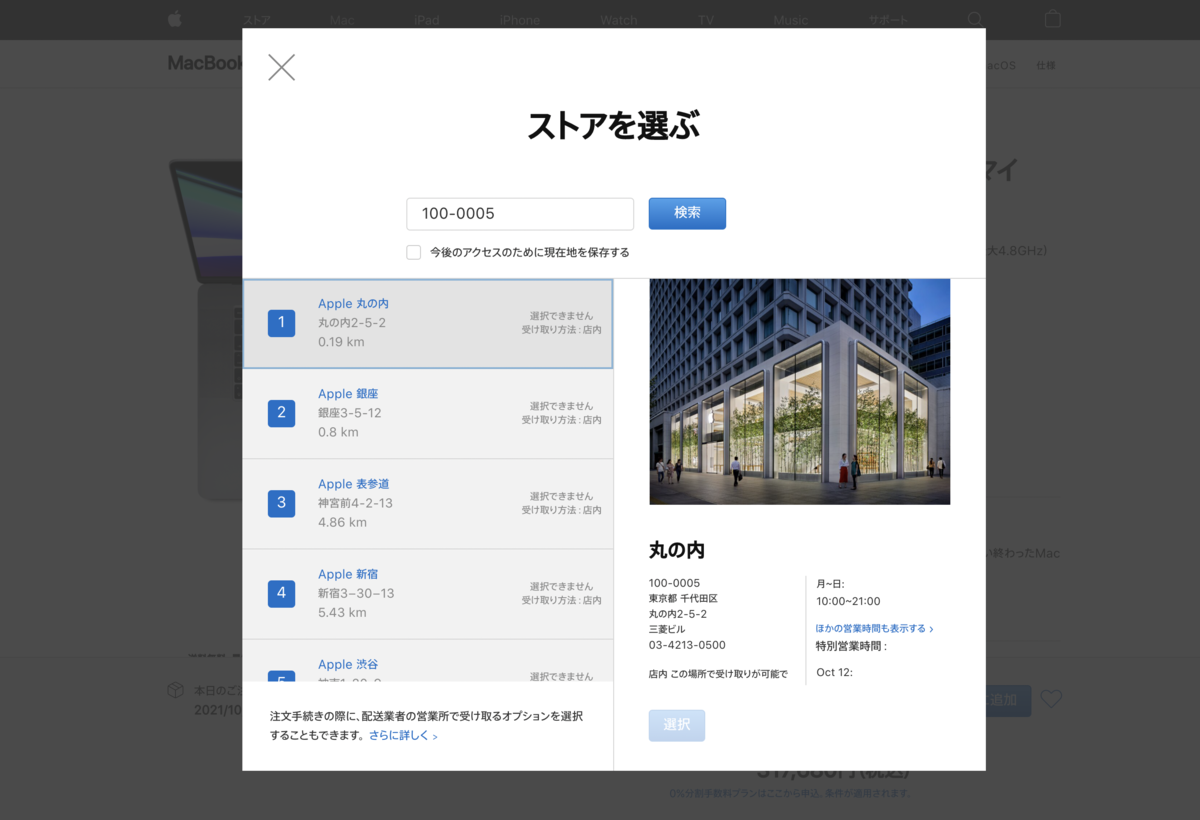Click the number 2 store badge

281,413
